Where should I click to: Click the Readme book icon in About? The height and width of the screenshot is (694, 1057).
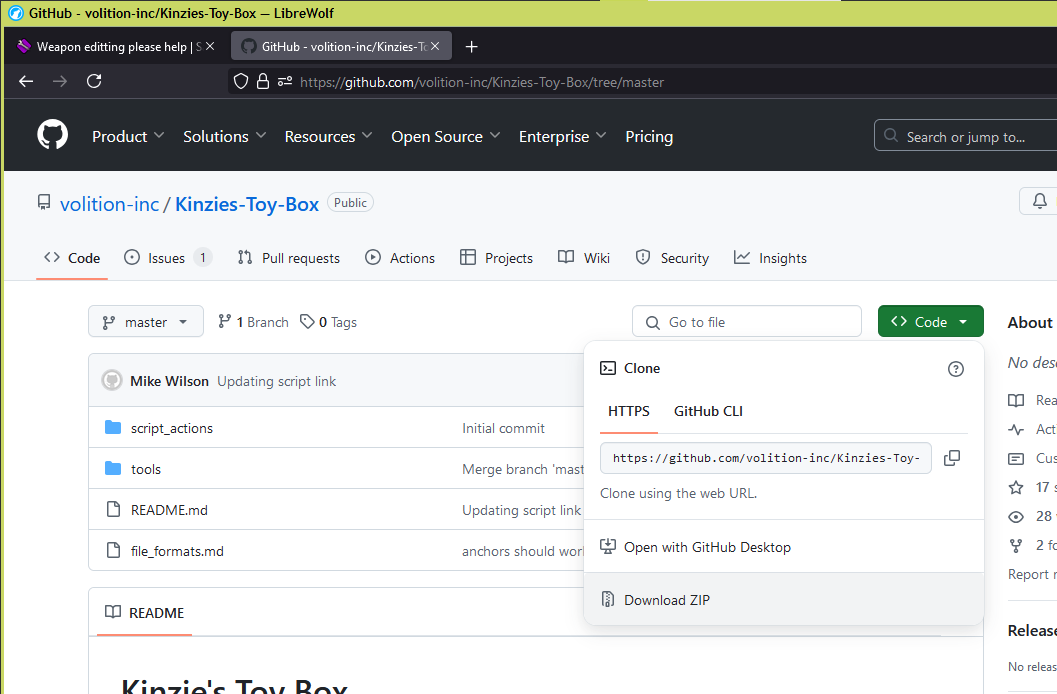click(1016, 400)
